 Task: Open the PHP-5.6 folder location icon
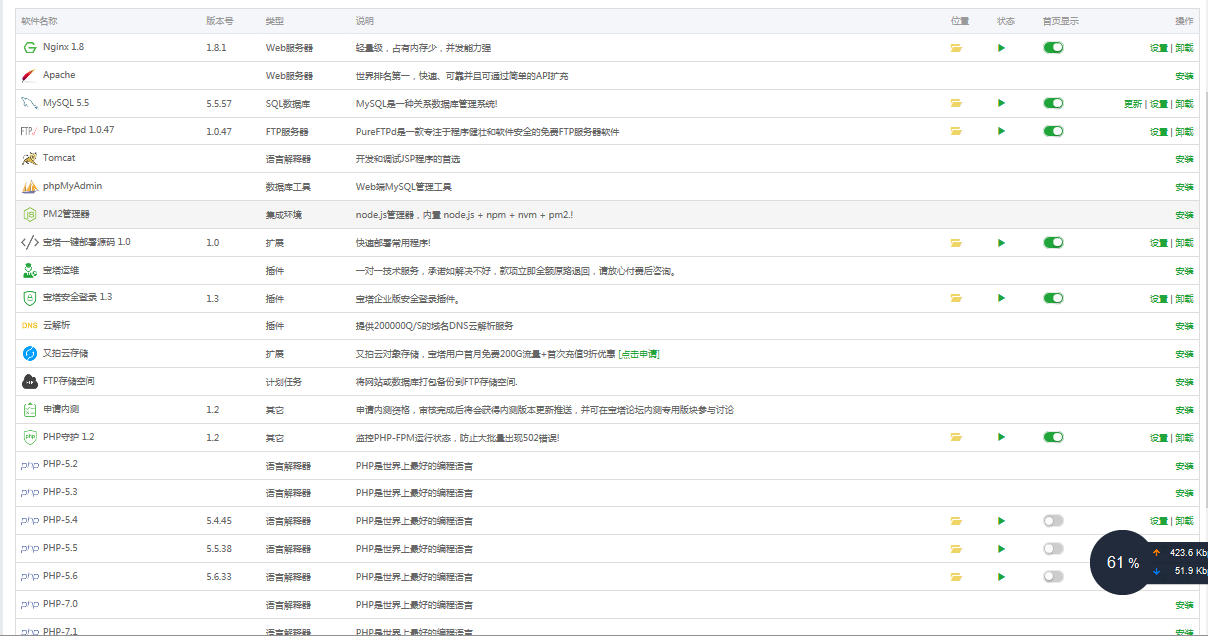[956, 577]
